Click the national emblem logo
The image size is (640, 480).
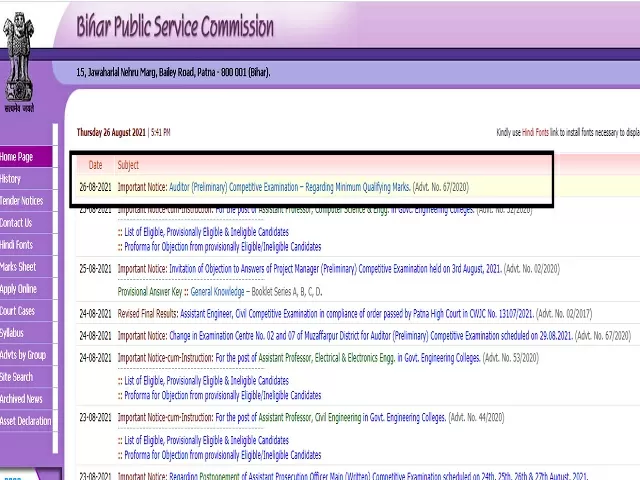point(22,57)
